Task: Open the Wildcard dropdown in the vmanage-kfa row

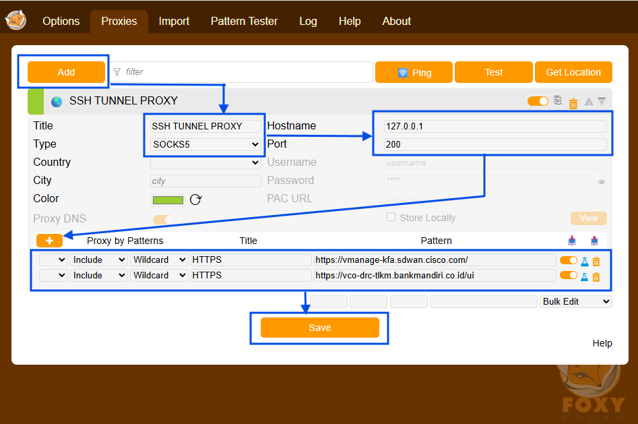Action: coord(159,260)
